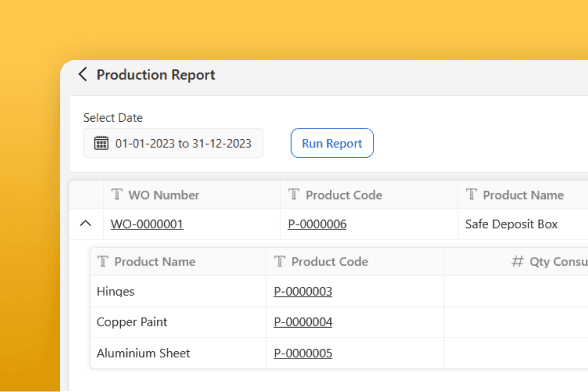Click the text-type icon beside top Product Code
This screenshot has width=588, height=392.
[x=294, y=195]
